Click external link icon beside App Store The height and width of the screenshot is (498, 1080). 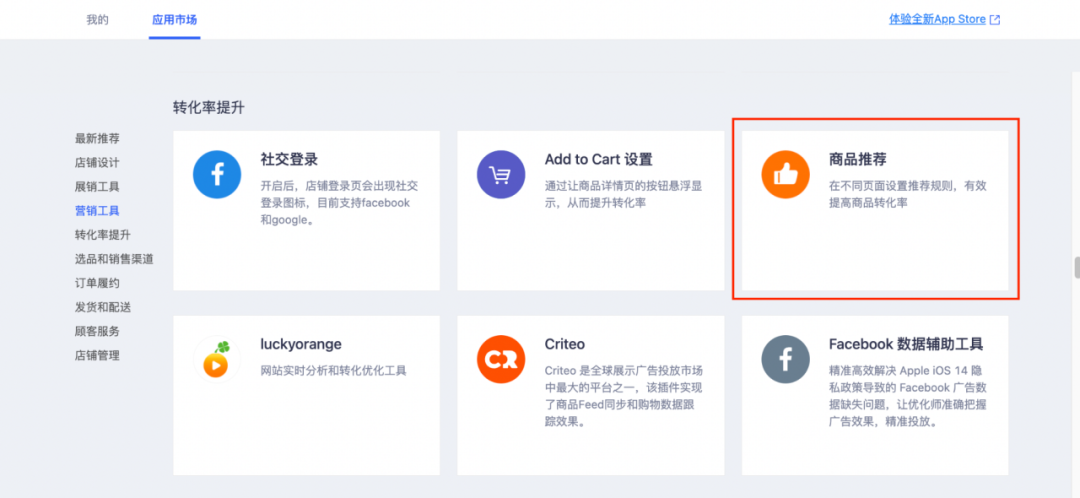coord(995,20)
